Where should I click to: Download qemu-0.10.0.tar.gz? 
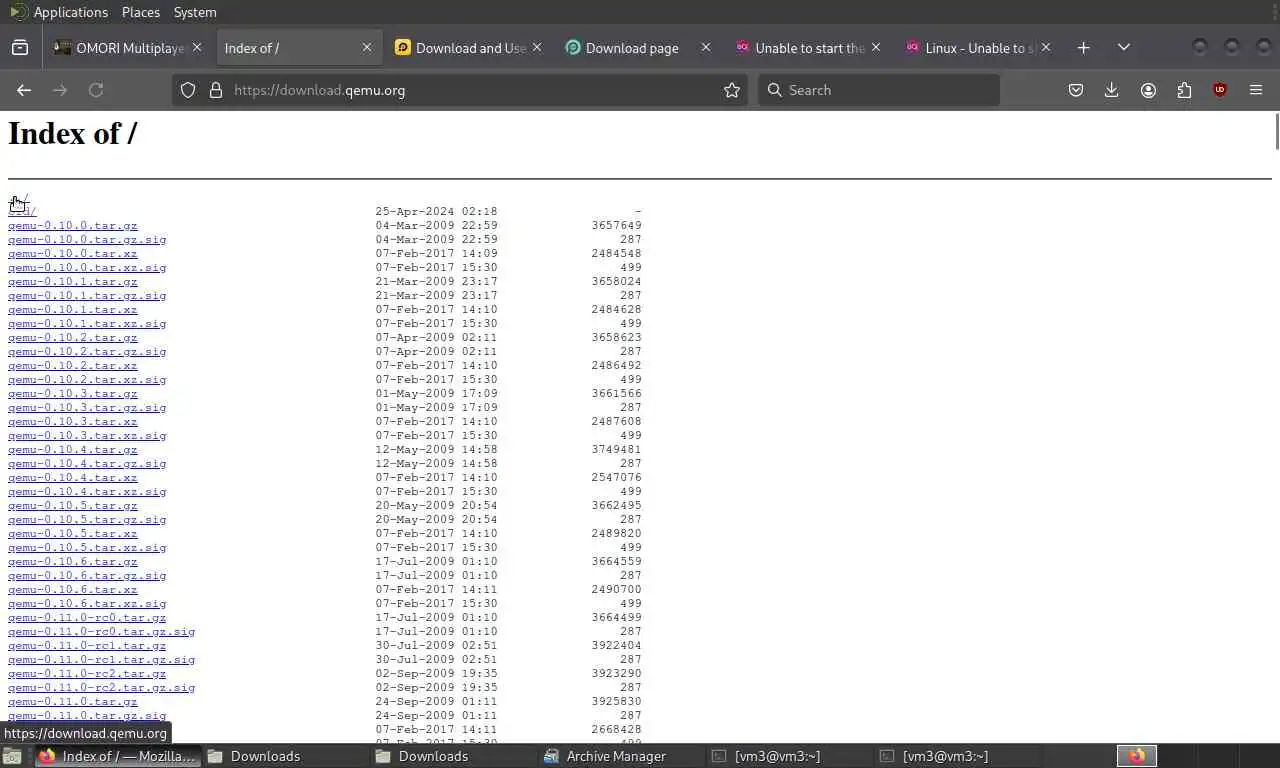pyautogui.click(x=73, y=226)
